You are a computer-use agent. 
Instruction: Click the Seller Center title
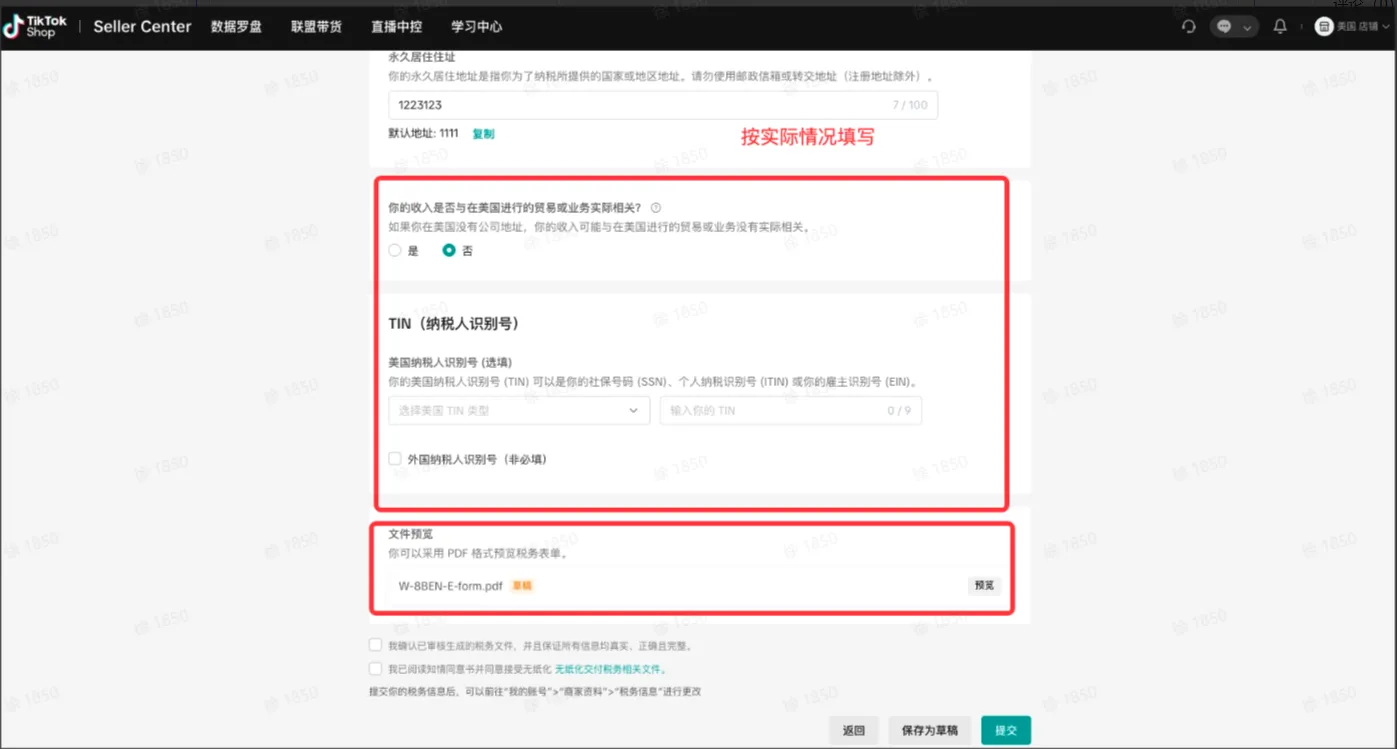coord(142,27)
